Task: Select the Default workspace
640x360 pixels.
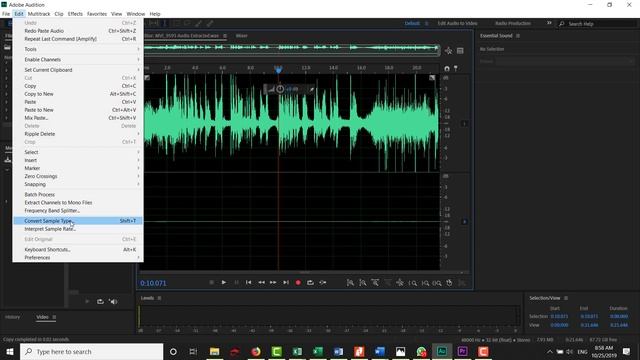Action: (x=412, y=23)
